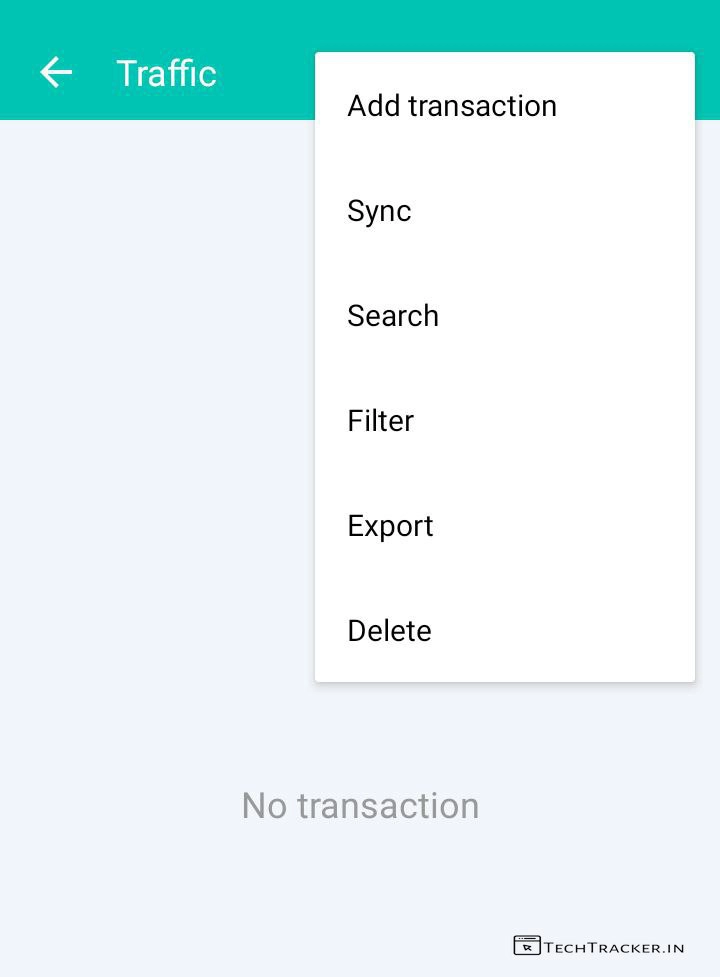Viewport: 720px width, 977px height.
Task: Choose Delete from the menu
Action: pyautogui.click(x=389, y=631)
